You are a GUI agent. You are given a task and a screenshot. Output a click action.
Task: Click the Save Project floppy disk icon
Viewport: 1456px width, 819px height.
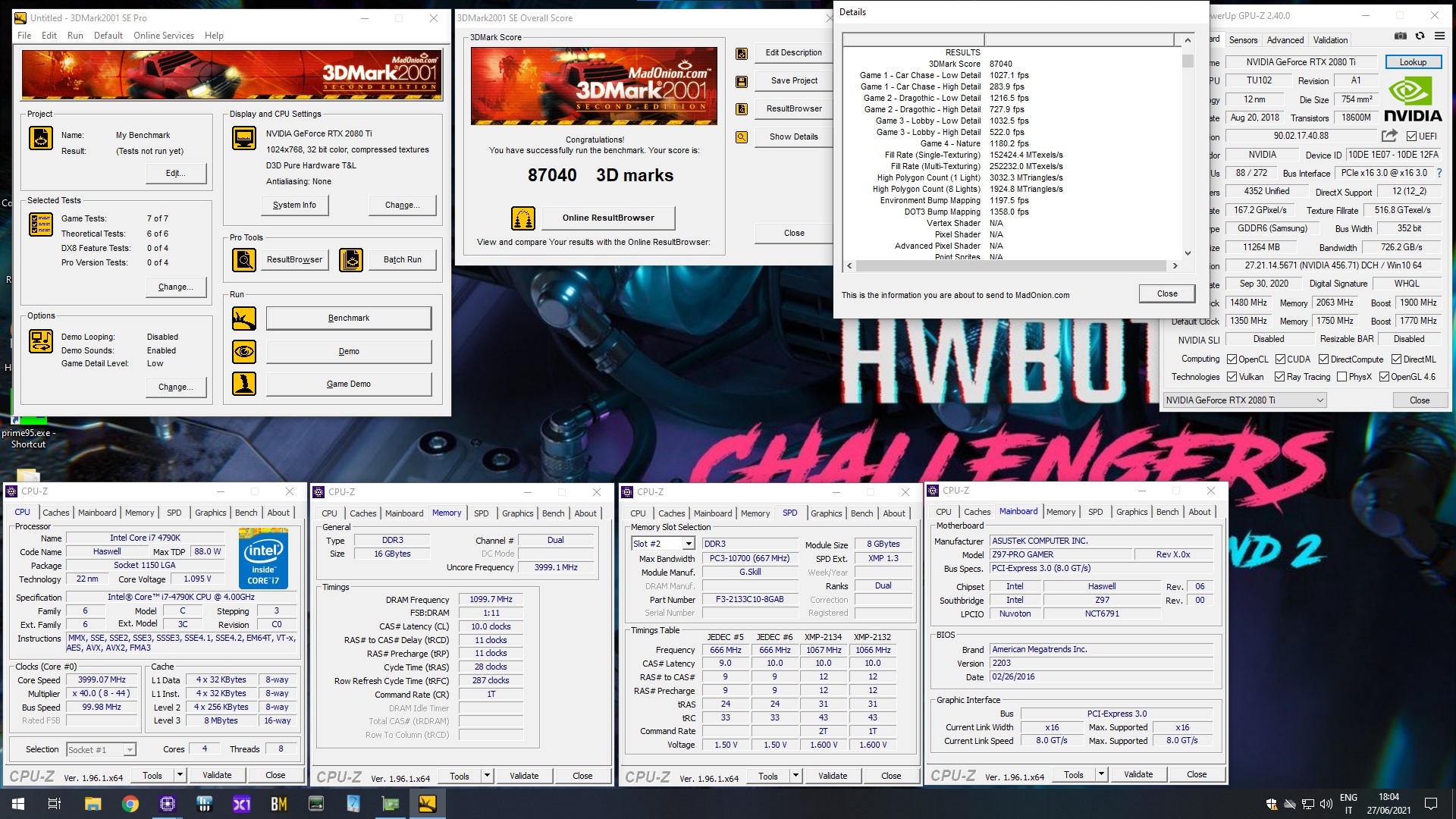click(x=742, y=81)
